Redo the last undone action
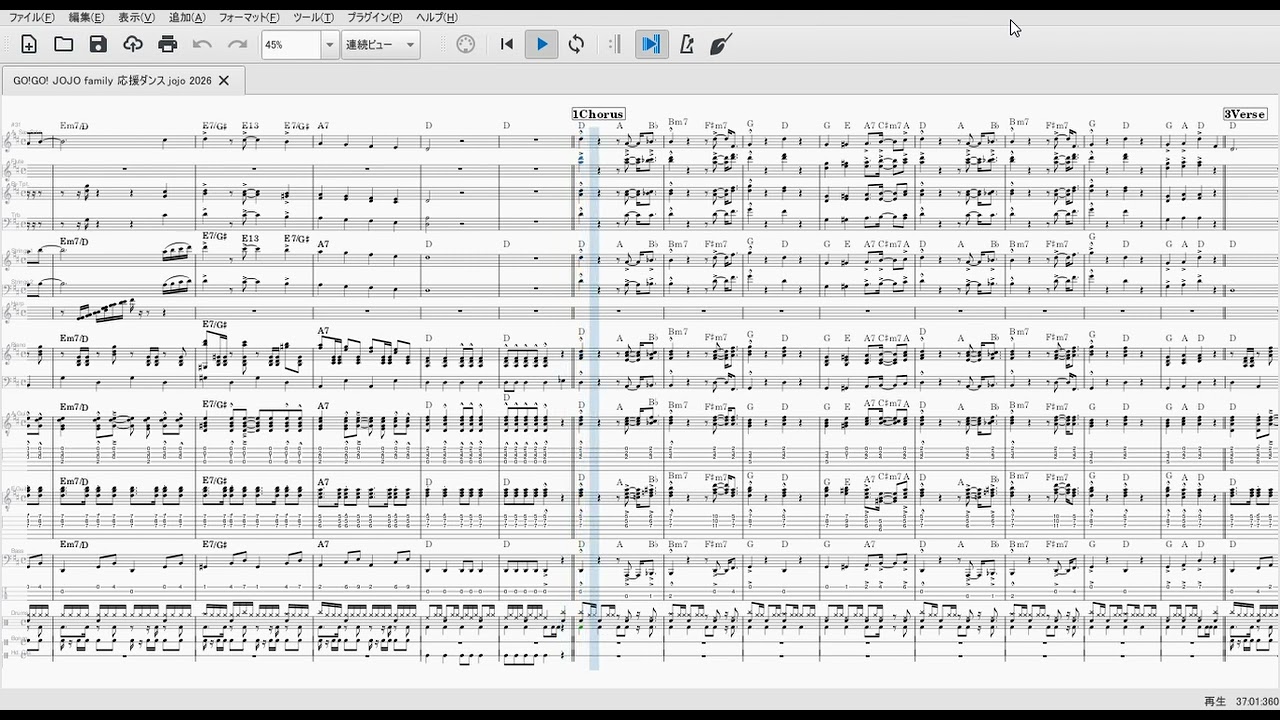 [238, 44]
